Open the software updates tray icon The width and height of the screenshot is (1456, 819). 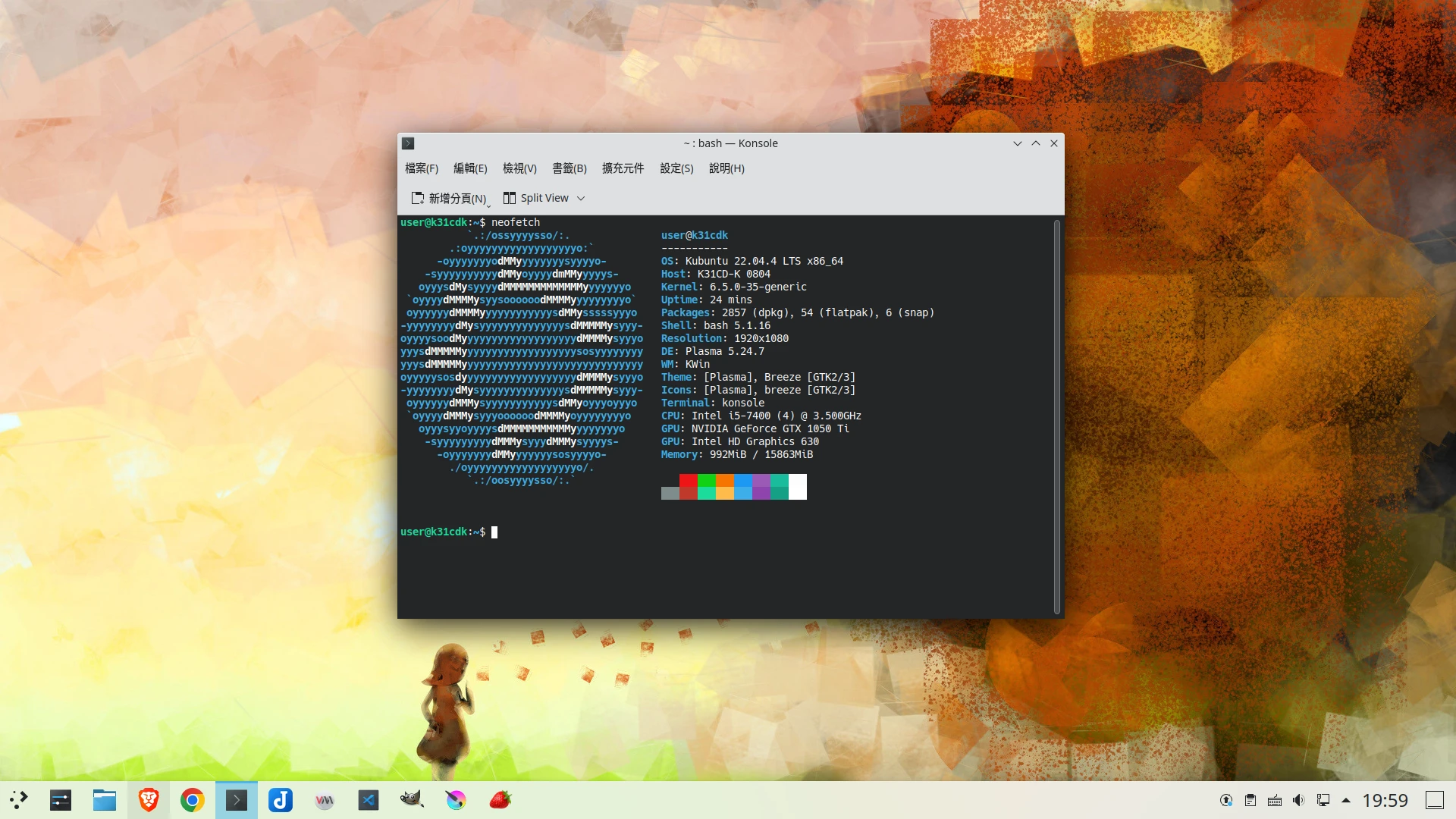(x=1226, y=800)
